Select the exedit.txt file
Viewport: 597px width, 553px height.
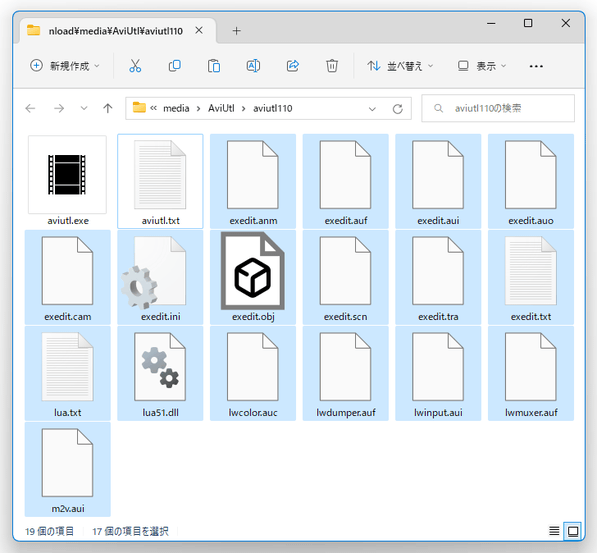click(x=531, y=277)
